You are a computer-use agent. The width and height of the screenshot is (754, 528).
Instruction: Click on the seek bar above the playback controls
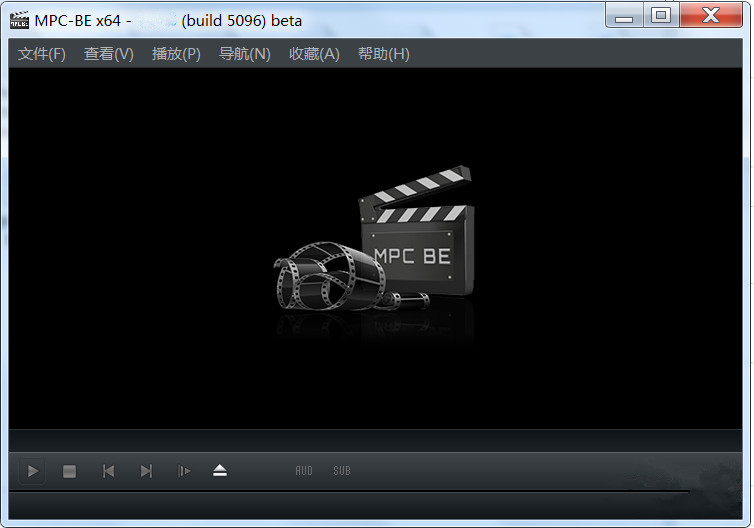pos(375,441)
